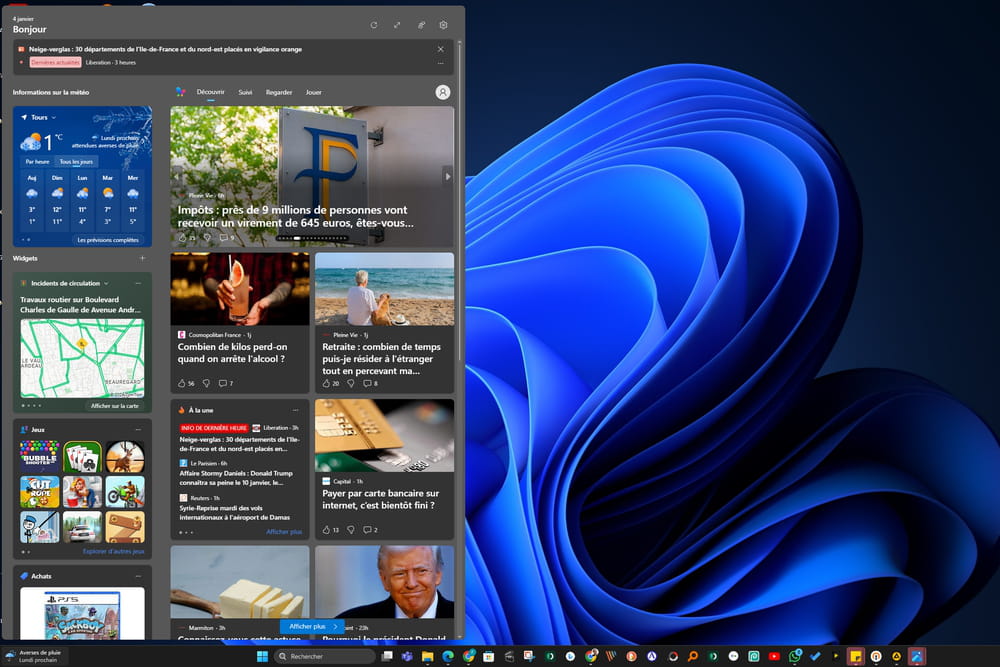Open Microsoft Edge from the taskbar
Screen dimensions: 1000x667
click(x=448, y=656)
